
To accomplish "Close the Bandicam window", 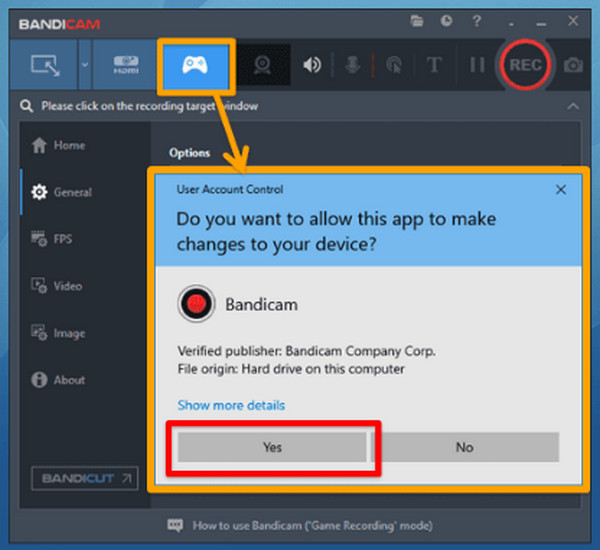I will pyautogui.click(x=573, y=21).
